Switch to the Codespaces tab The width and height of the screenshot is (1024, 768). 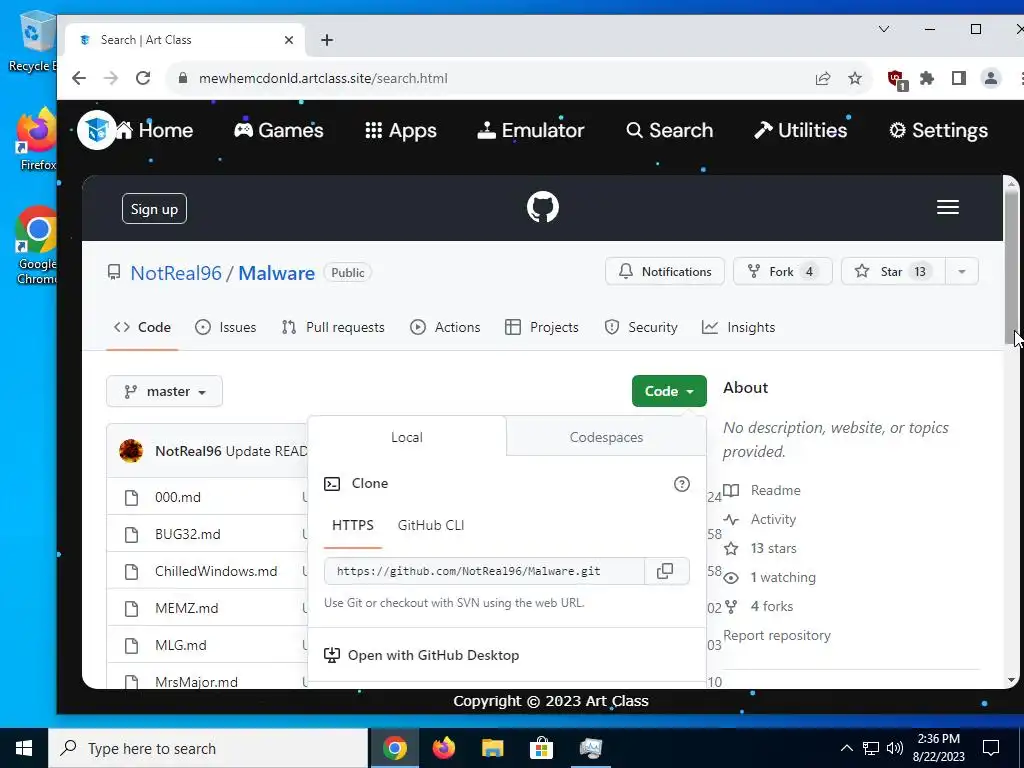606,437
